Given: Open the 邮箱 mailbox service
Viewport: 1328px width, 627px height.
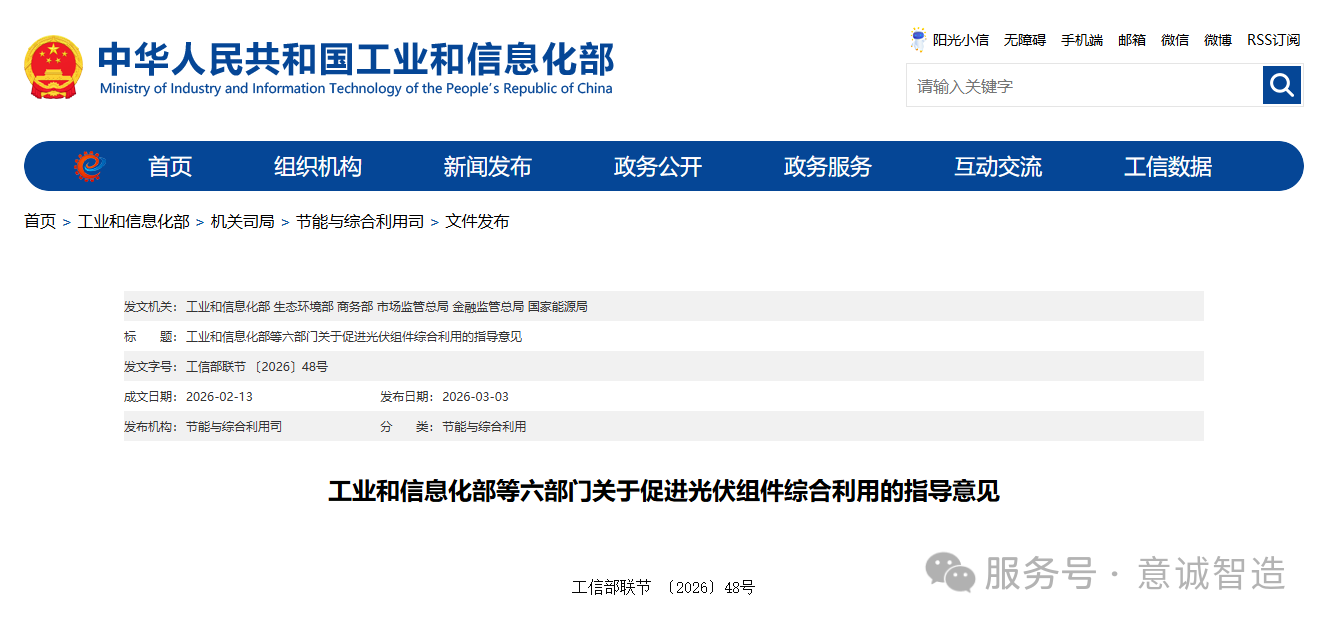Looking at the screenshot, I should coord(1132,39).
